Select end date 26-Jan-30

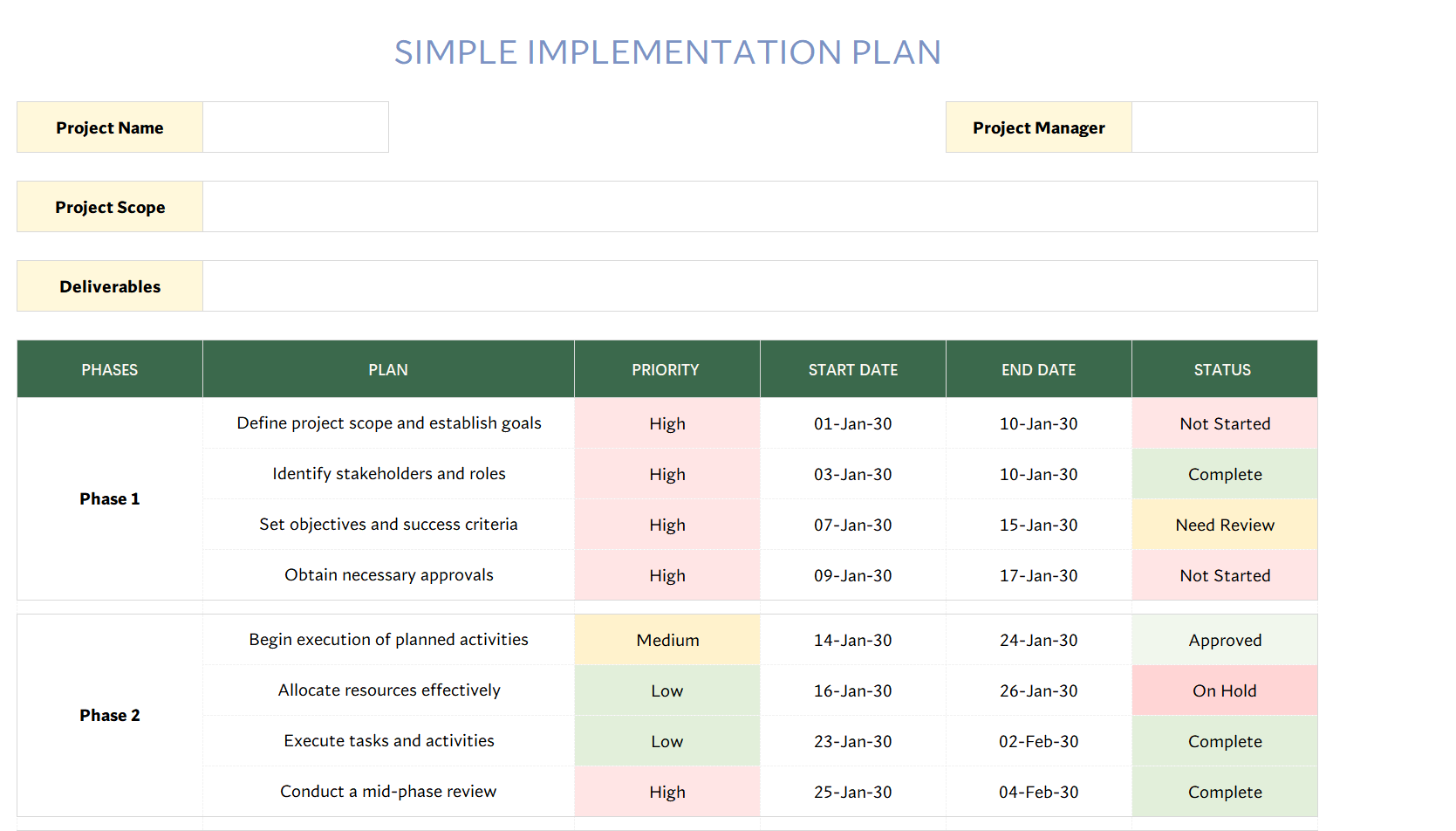coord(1039,690)
